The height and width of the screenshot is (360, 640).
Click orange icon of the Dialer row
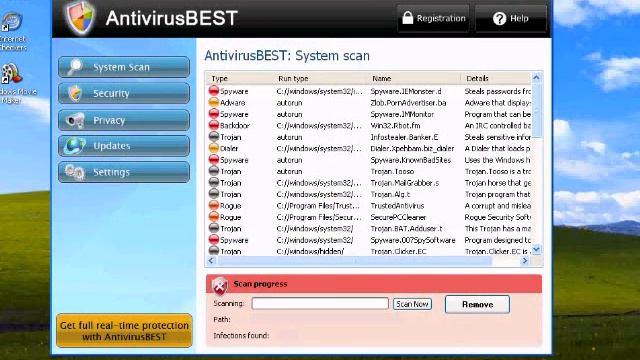point(213,148)
